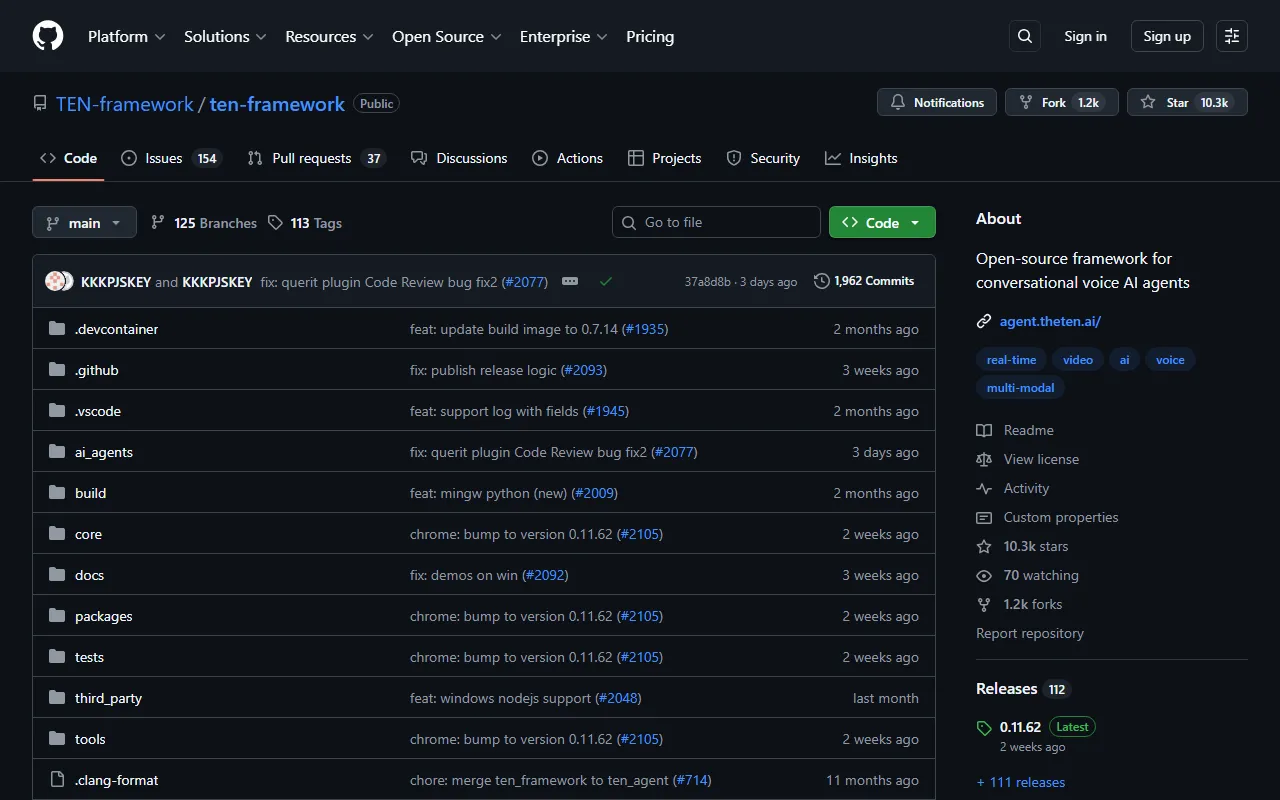This screenshot has width=1280, height=800.
Task: Expand the Platform menu
Action: pyautogui.click(x=127, y=36)
